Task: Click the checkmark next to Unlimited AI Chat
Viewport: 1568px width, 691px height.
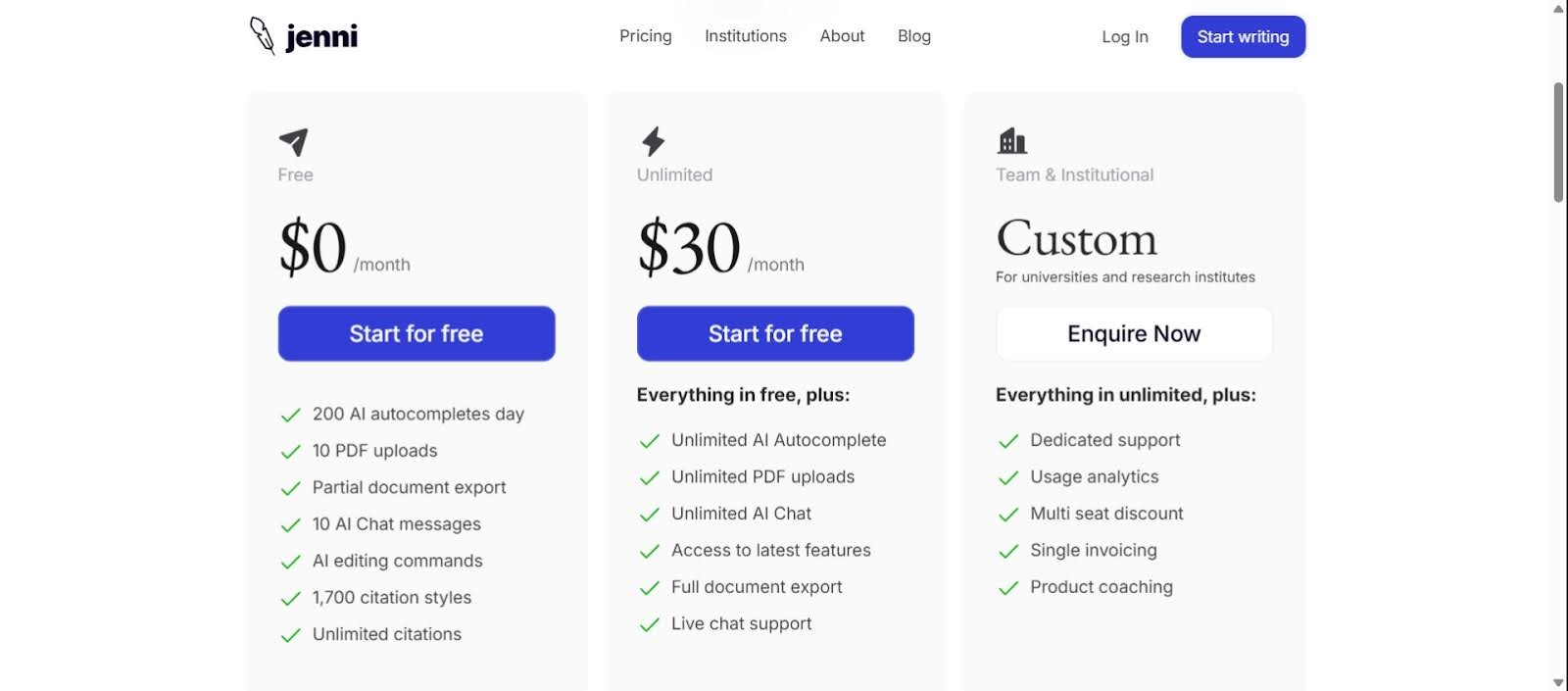Action: [650, 514]
